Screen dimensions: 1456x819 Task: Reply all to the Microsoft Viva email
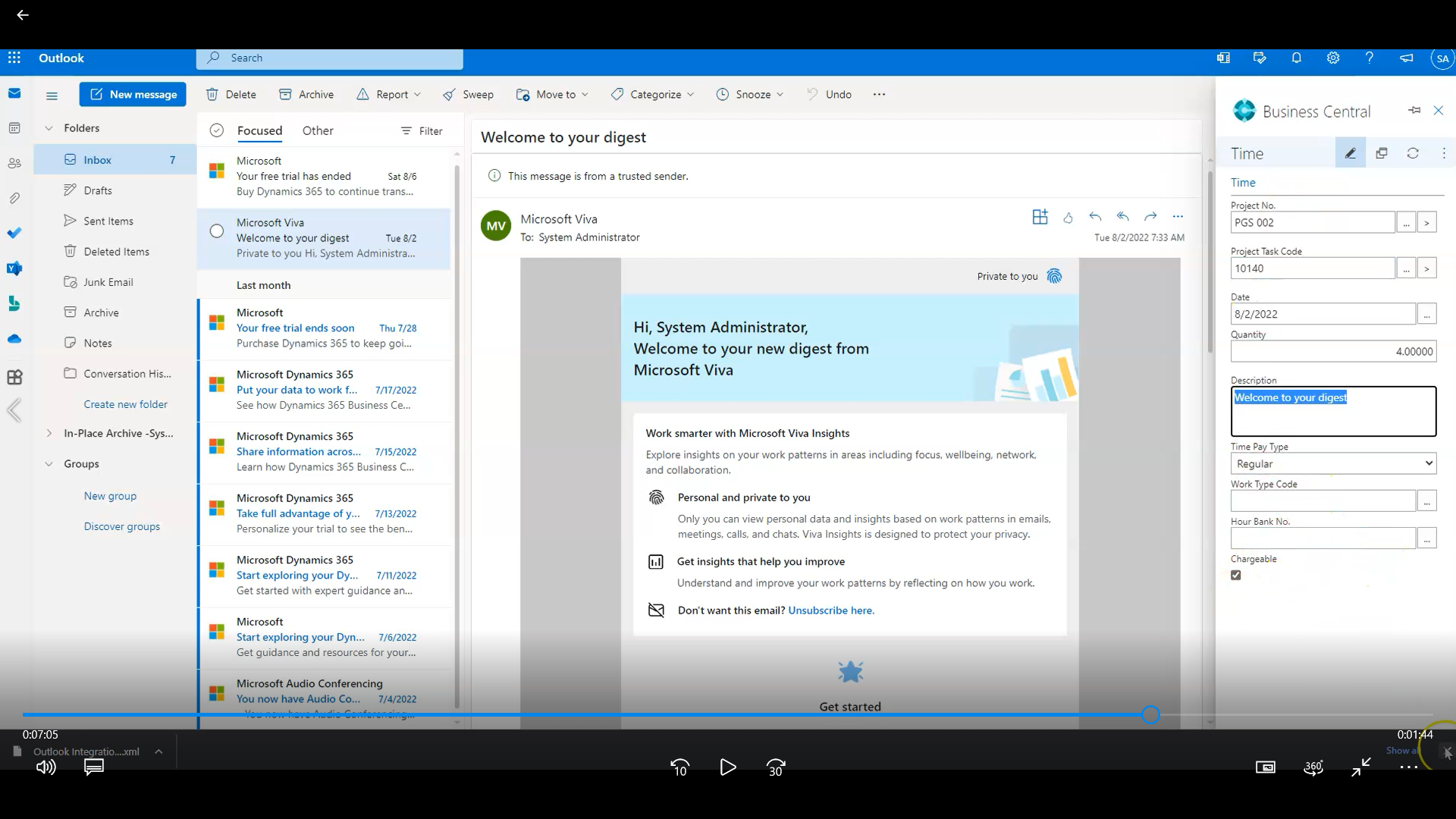click(x=1123, y=217)
